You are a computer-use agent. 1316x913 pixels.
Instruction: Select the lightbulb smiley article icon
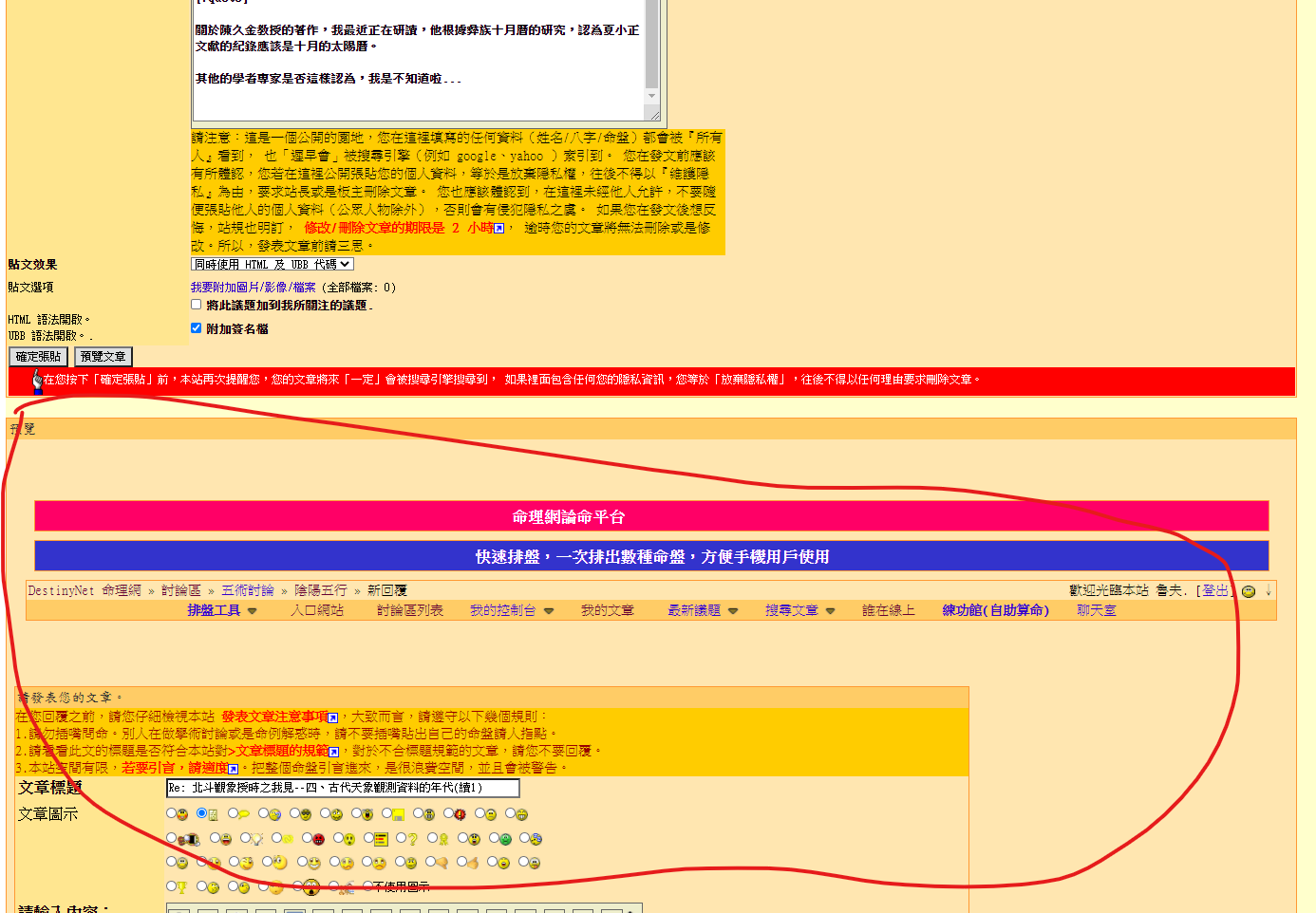point(245,837)
